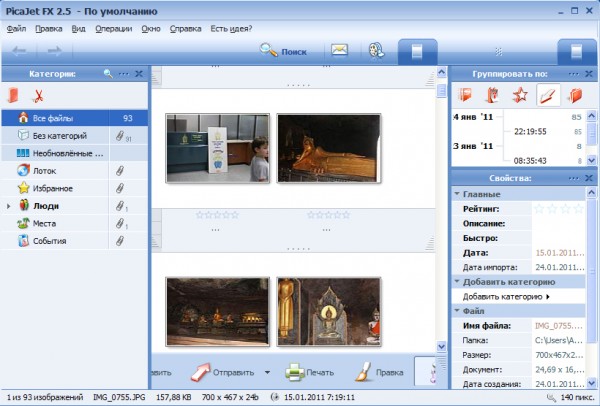The width and height of the screenshot is (600, 406).
Task: Click the new category book icon
Action: coord(13,96)
